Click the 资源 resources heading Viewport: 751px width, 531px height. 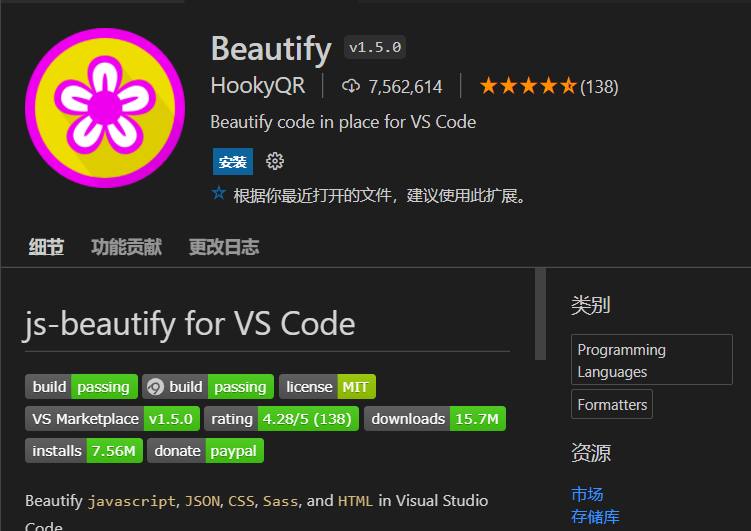pos(591,452)
